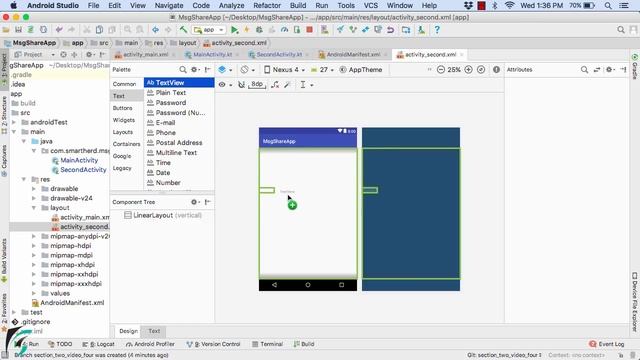This screenshot has width=640, height=360.
Task: Show warnings and errors indicator icon
Action: tap(496, 70)
